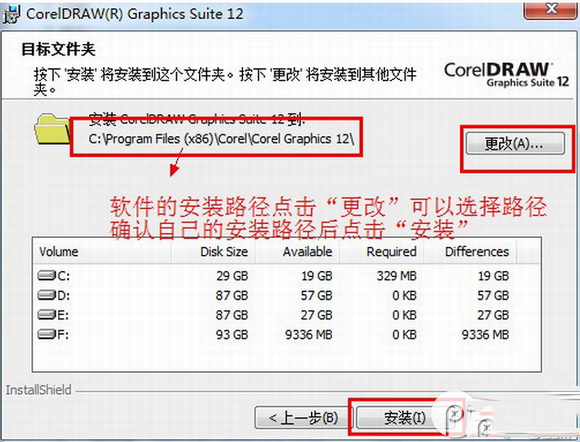Go back with the 上一步(B) button

pos(304,418)
